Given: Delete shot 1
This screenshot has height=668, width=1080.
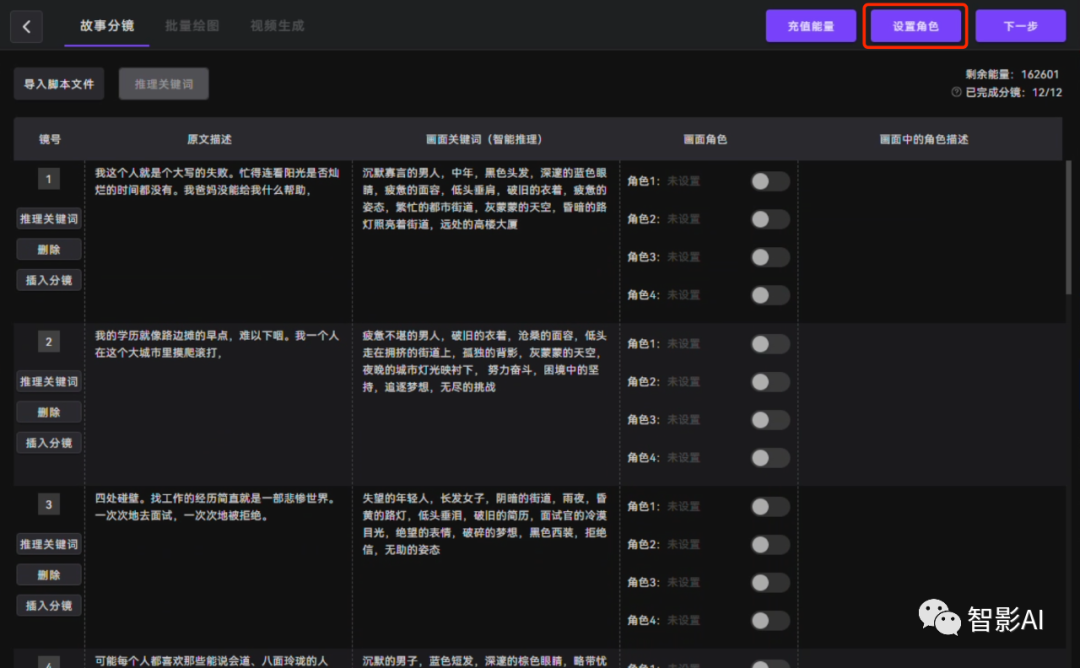Looking at the screenshot, I should [x=49, y=249].
